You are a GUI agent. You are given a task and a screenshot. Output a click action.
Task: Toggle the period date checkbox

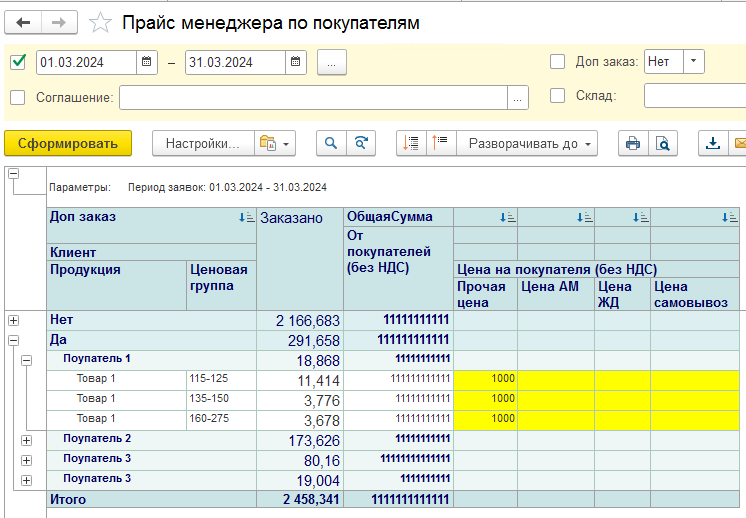pyautogui.click(x=18, y=62)
